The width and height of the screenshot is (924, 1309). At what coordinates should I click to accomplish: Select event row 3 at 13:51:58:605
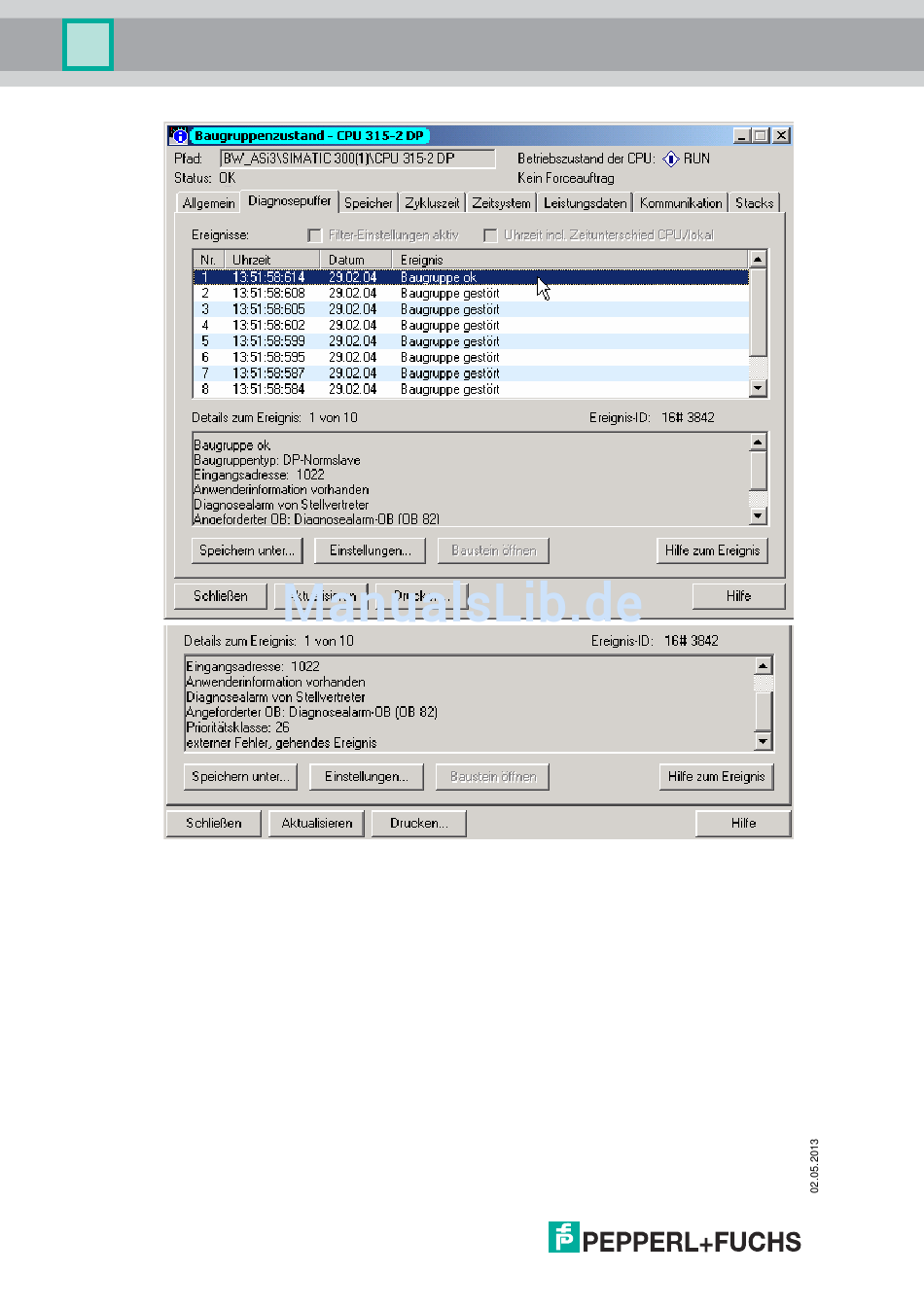tap(471, 309)
